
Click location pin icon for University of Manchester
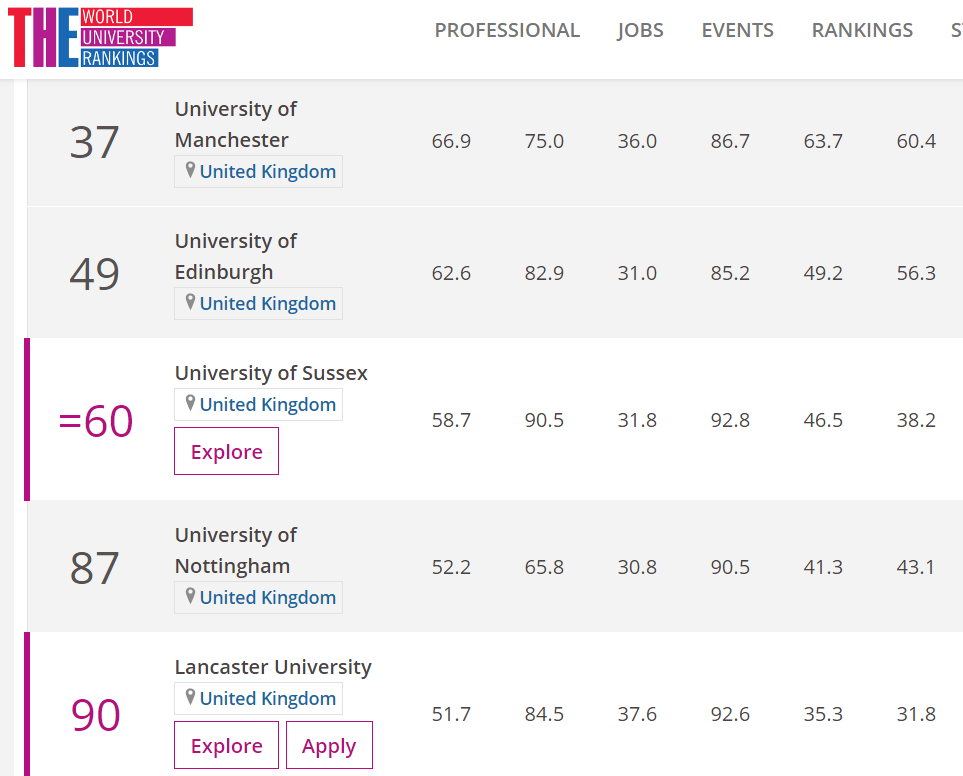(x=190, y=171)
